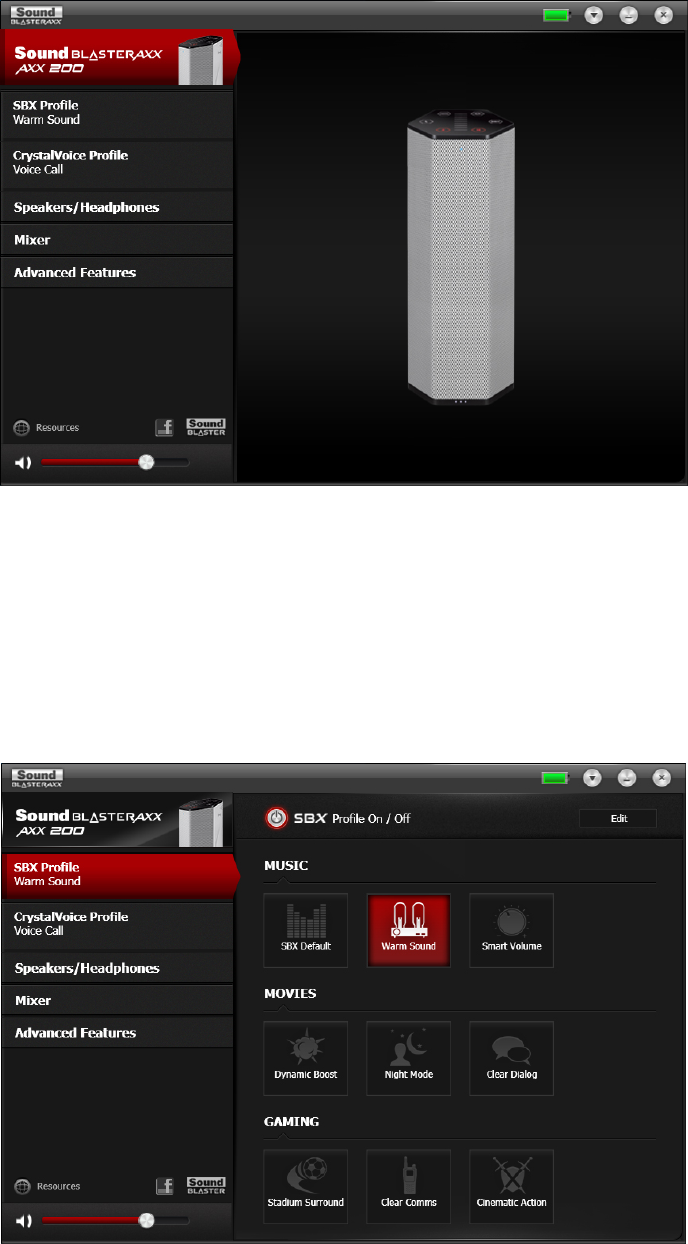Image resolution: width=688 pixels, height=1244 pixels.
Task: Select Warm Sound profile tile
Action: 408,930
